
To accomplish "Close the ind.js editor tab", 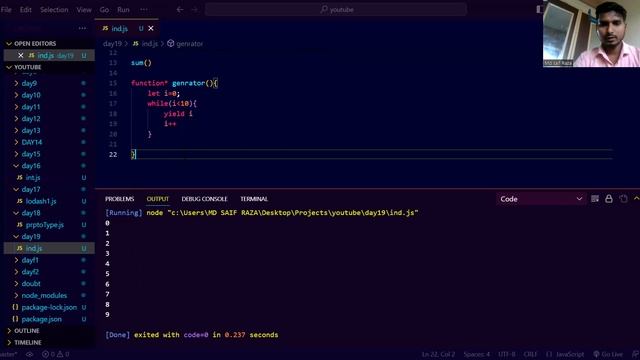I will [151, 28].
